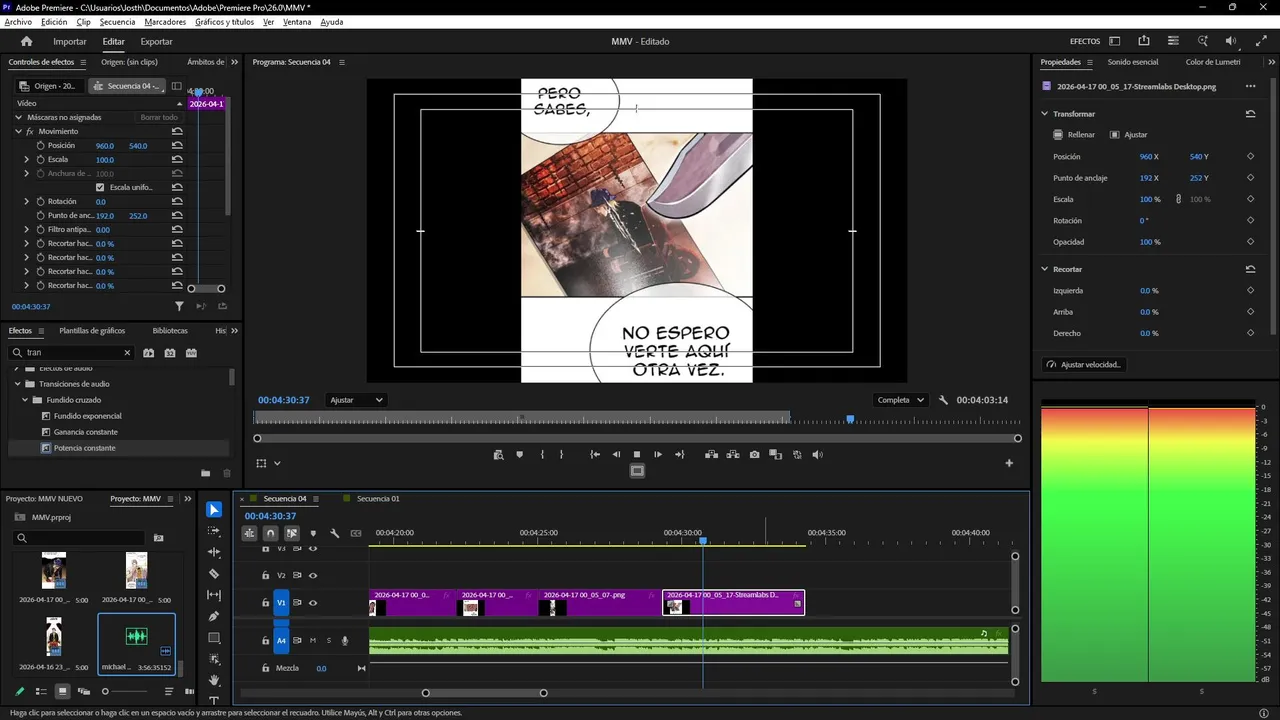Uncheck the uniform scale checkbox
Image resolution: width=1280 pixels, height=720 pixels.
(100, 187)
